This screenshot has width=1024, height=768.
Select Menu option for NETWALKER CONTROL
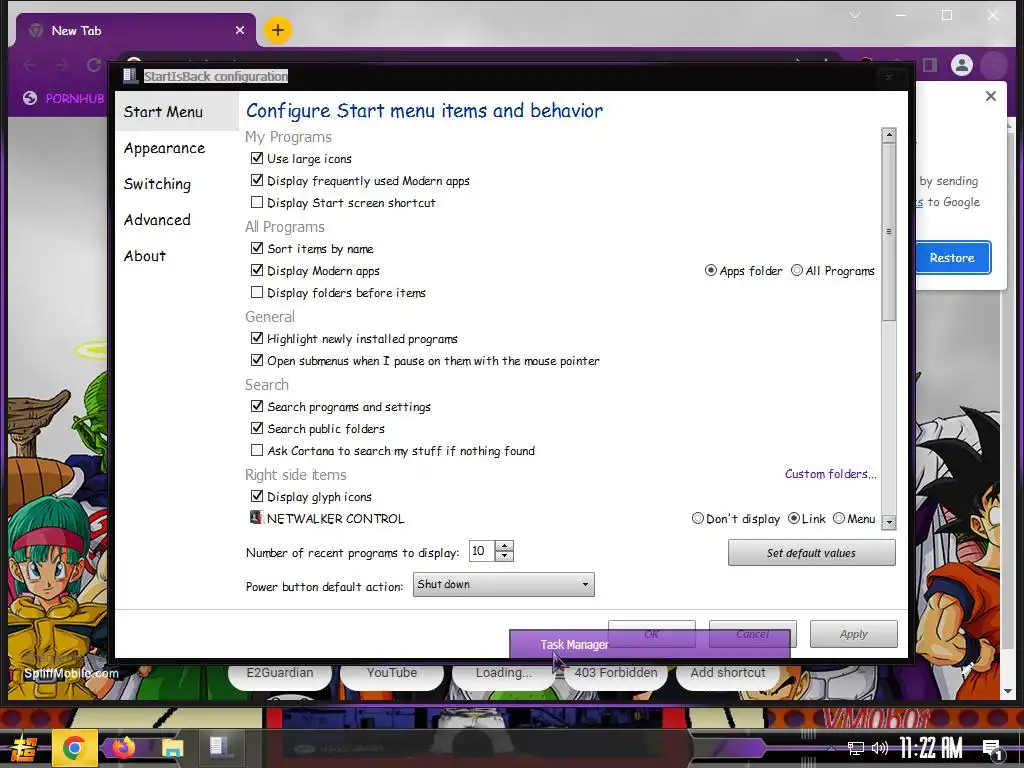(x=839, y=519)
